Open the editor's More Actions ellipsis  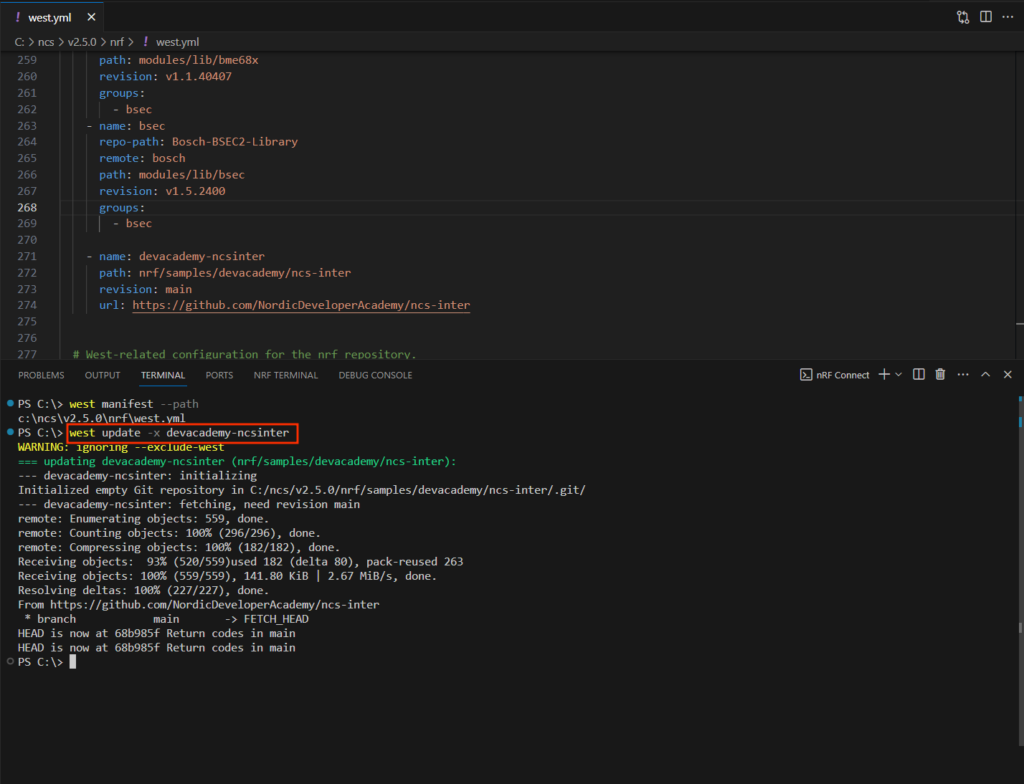[1008, 16]
